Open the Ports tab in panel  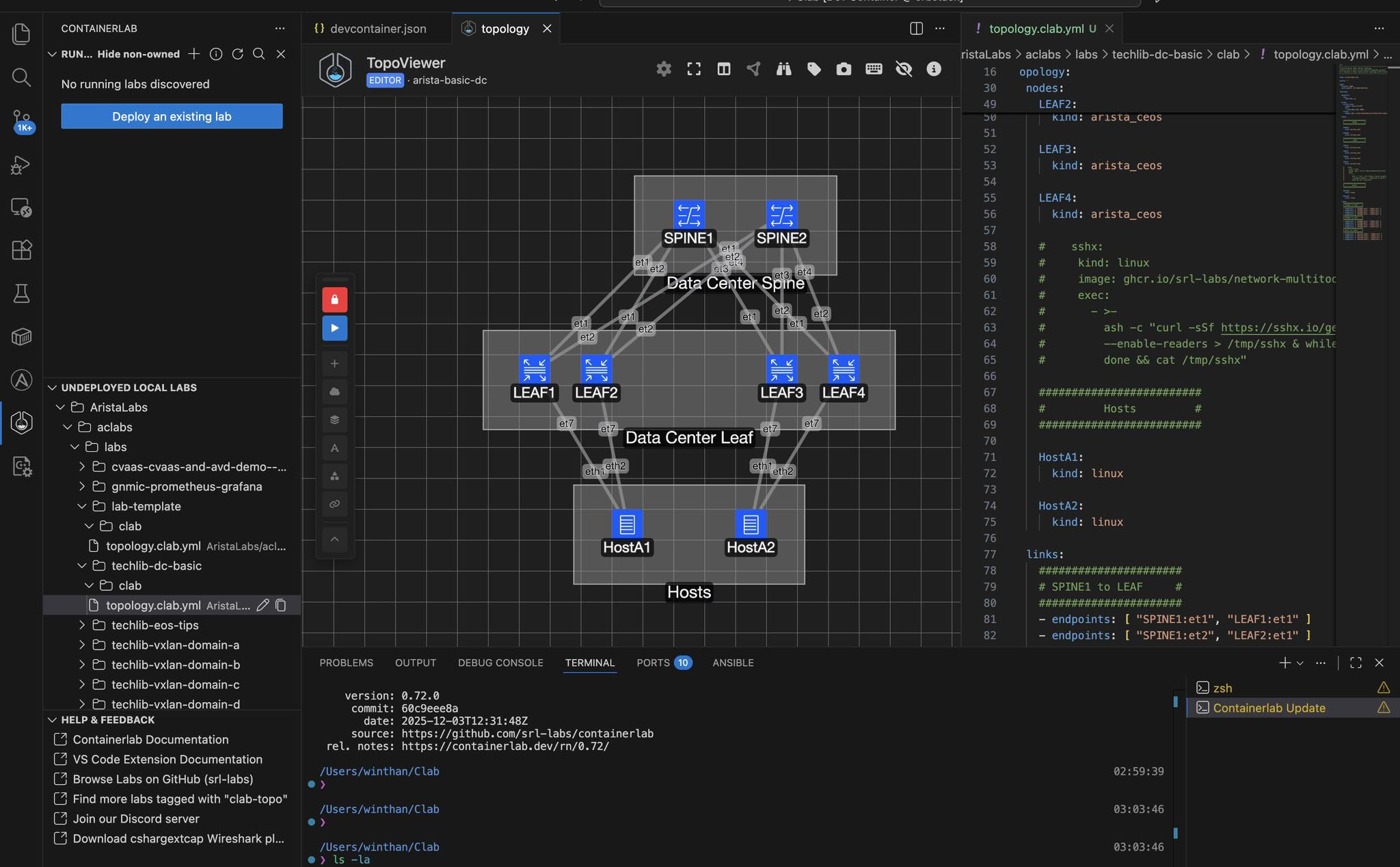pos(664,663)
